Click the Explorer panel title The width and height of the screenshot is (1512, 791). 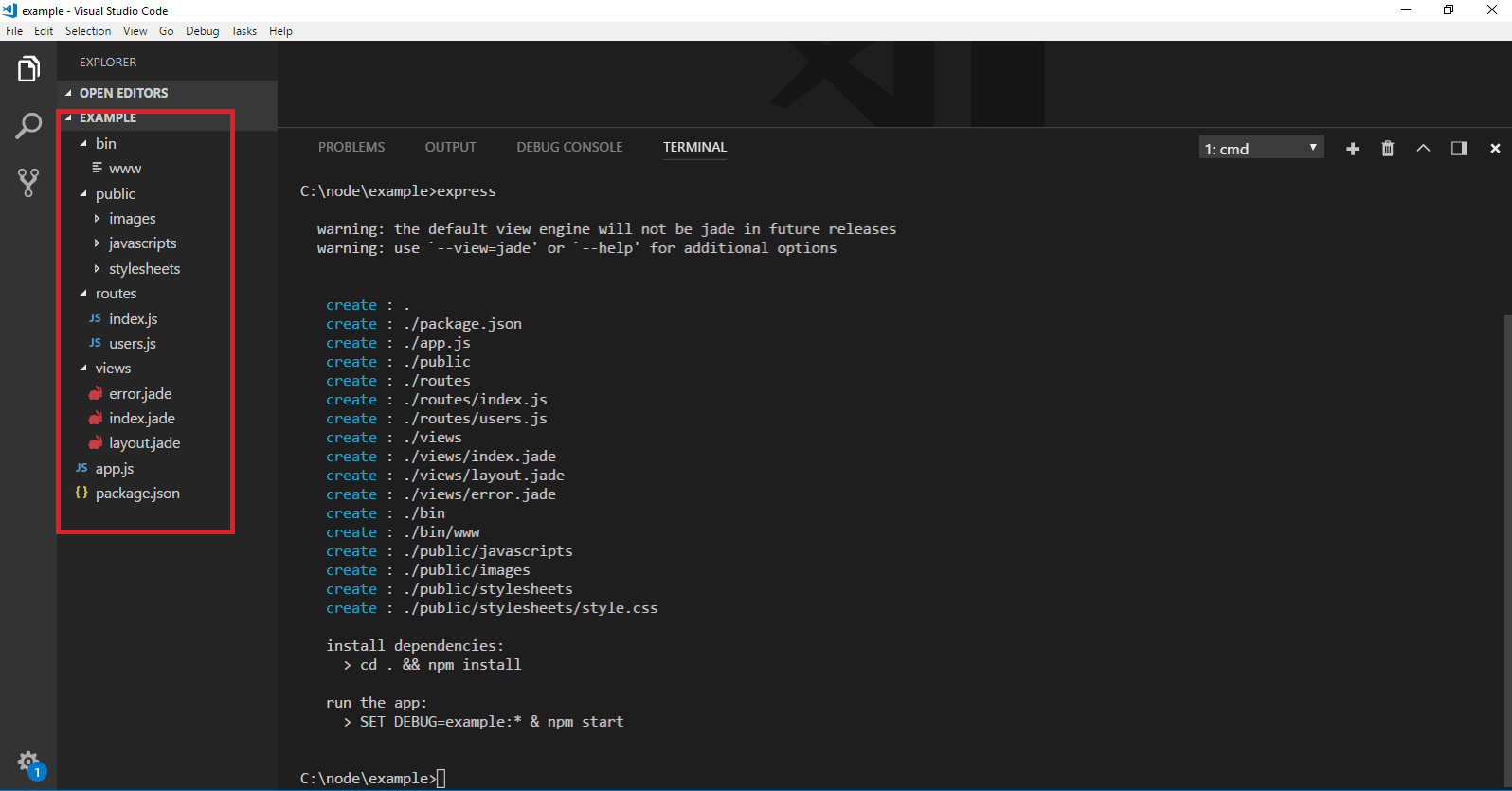[x=108, y=63]
